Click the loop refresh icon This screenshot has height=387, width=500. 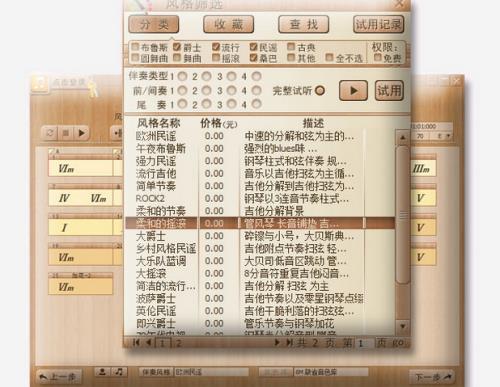pos(50,133)
